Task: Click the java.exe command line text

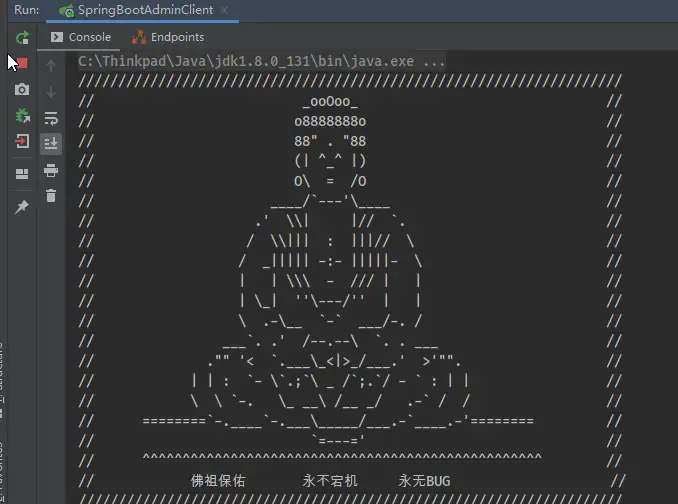Action: pos(261,61)
